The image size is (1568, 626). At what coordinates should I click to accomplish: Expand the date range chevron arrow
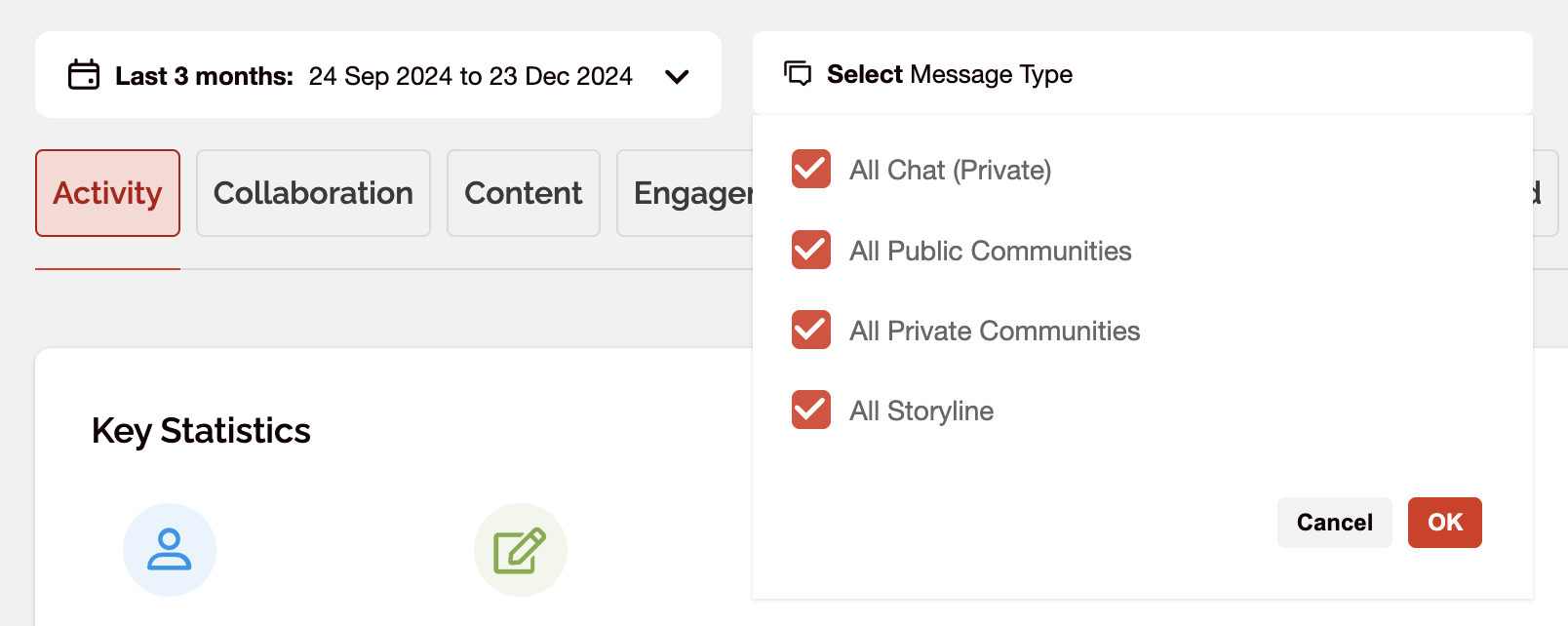pyautogui.click(x=677, y=76)
